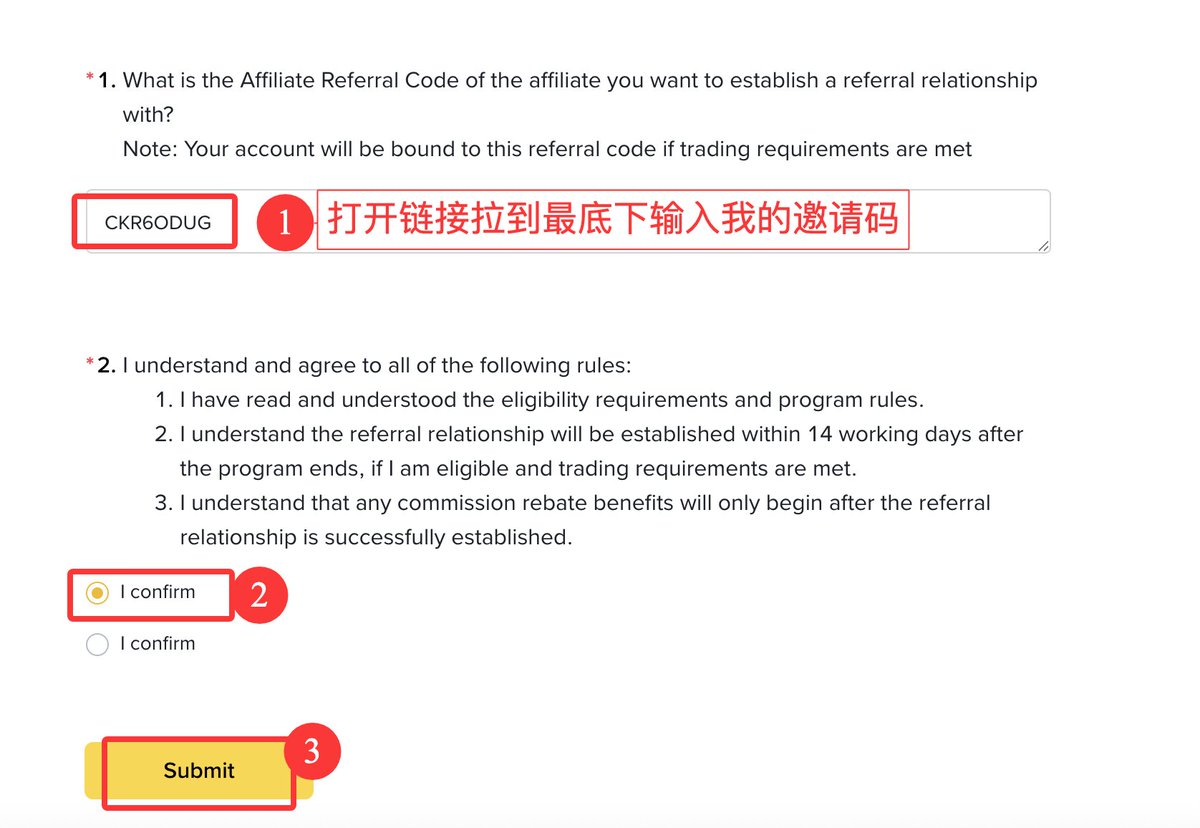Viewport: 1200px width, 828px height.
Task: Click the question 1 heading about Affiliate Referral Code
Action: pos(580,80)
